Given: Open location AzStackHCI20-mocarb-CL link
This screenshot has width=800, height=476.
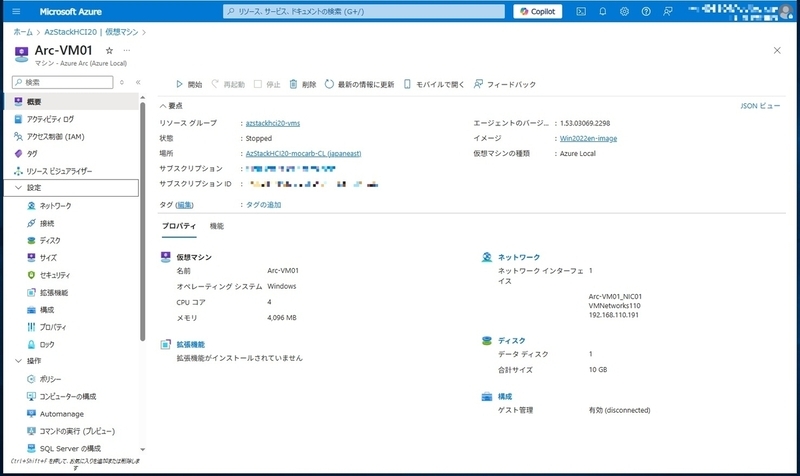Looking at the screenshot, I should pyautogui.click(x=304, y=153).
